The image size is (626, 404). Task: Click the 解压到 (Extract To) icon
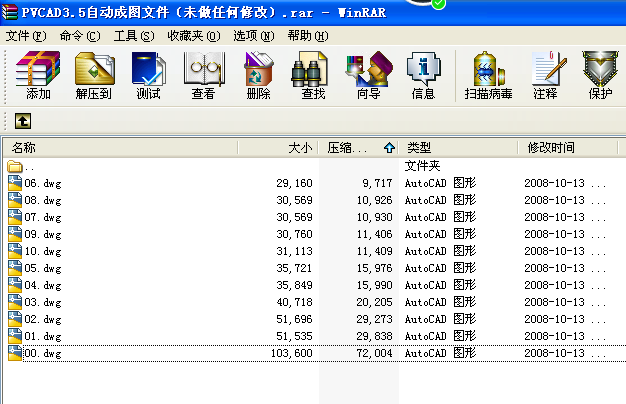pos(94,75)
